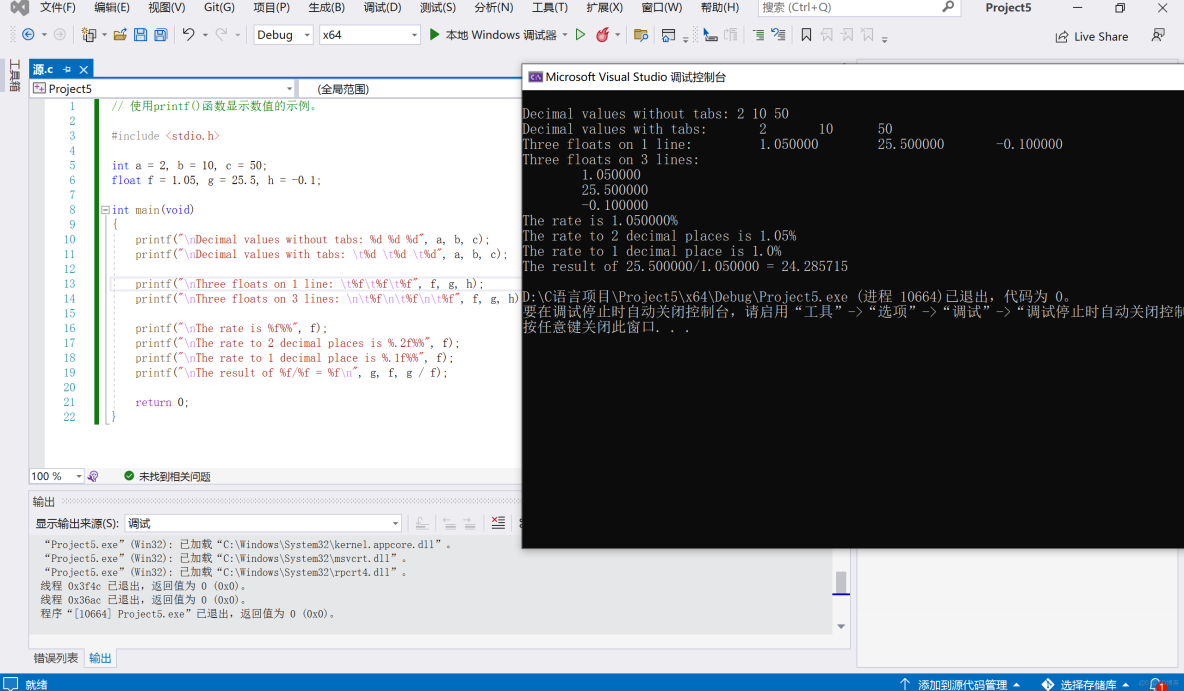Close the 源.c editor tab
Viewport: 1184px width, 691px height.
84,69
